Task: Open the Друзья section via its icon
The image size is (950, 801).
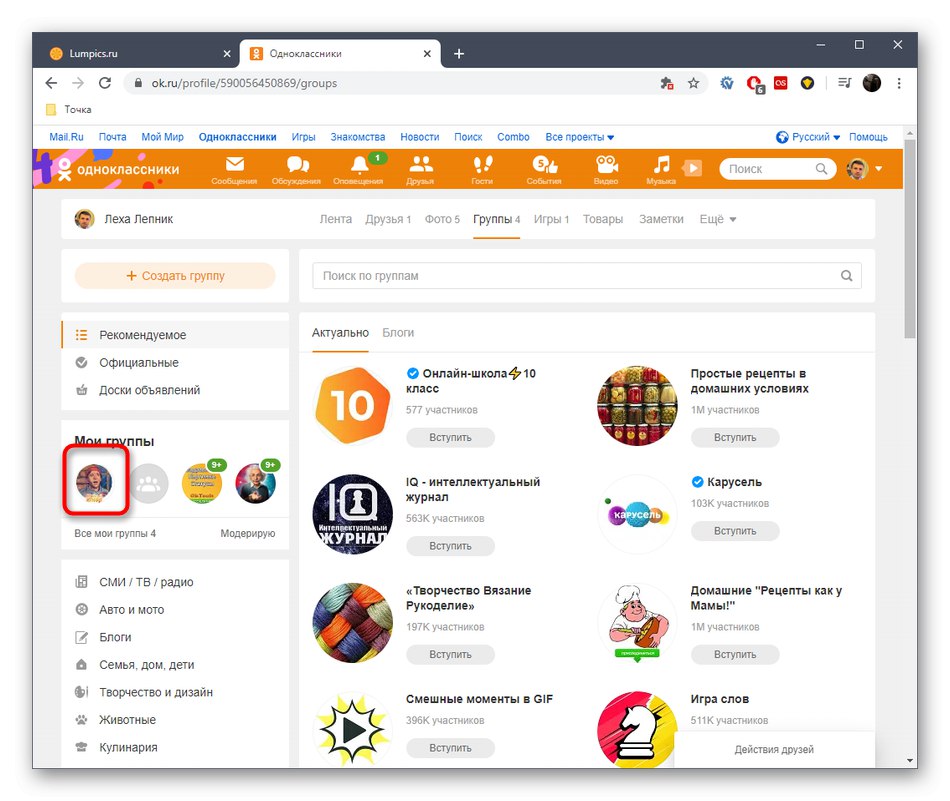Action: click(x=421, y=166)
